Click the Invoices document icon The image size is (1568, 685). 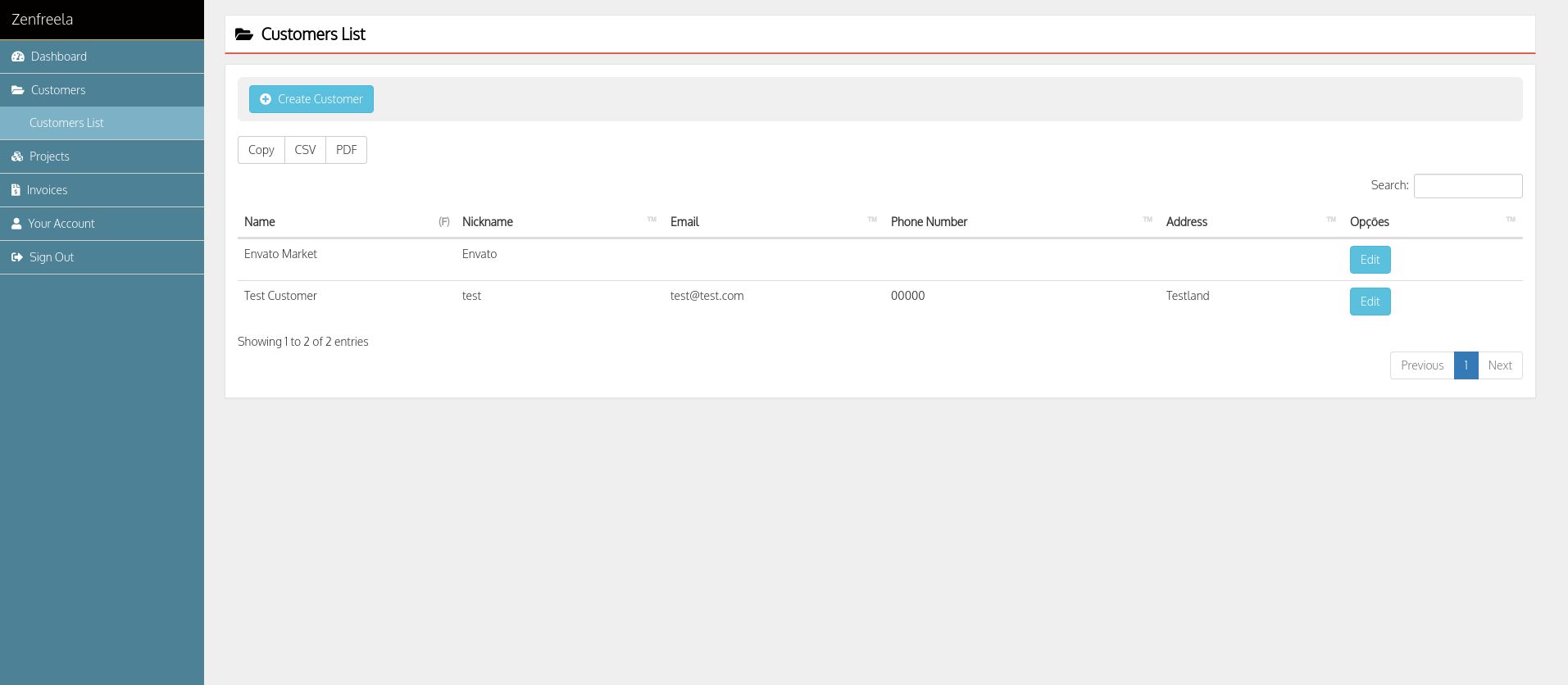point(16,190)
